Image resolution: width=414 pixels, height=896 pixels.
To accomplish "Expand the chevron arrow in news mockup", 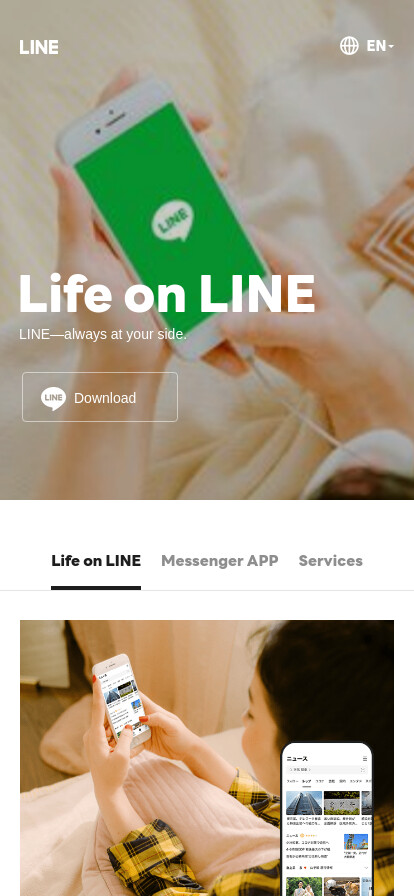I will click(x=366, y=868).
